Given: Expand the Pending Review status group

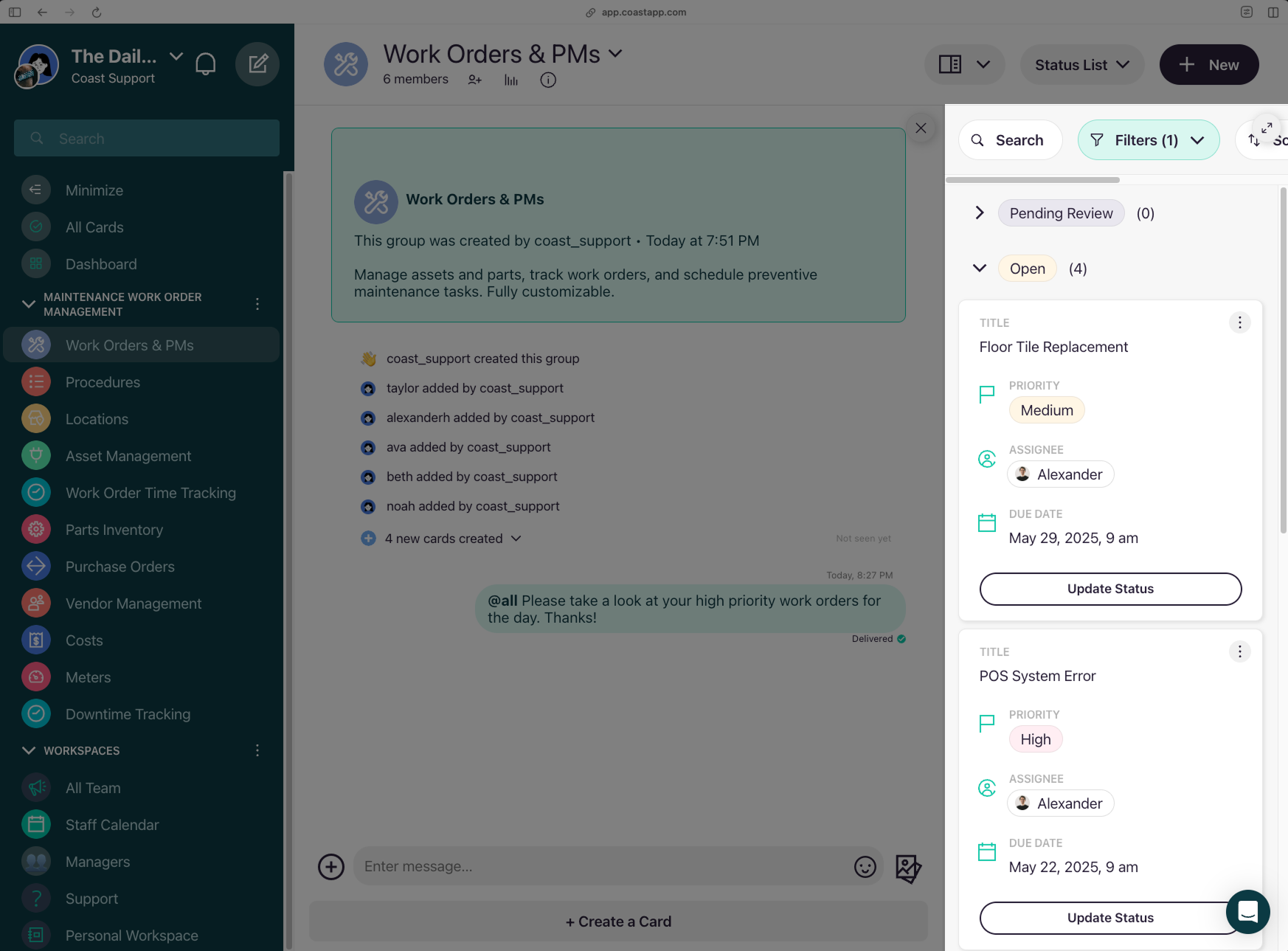Looking at the screenshot, I should click(980, 213).
